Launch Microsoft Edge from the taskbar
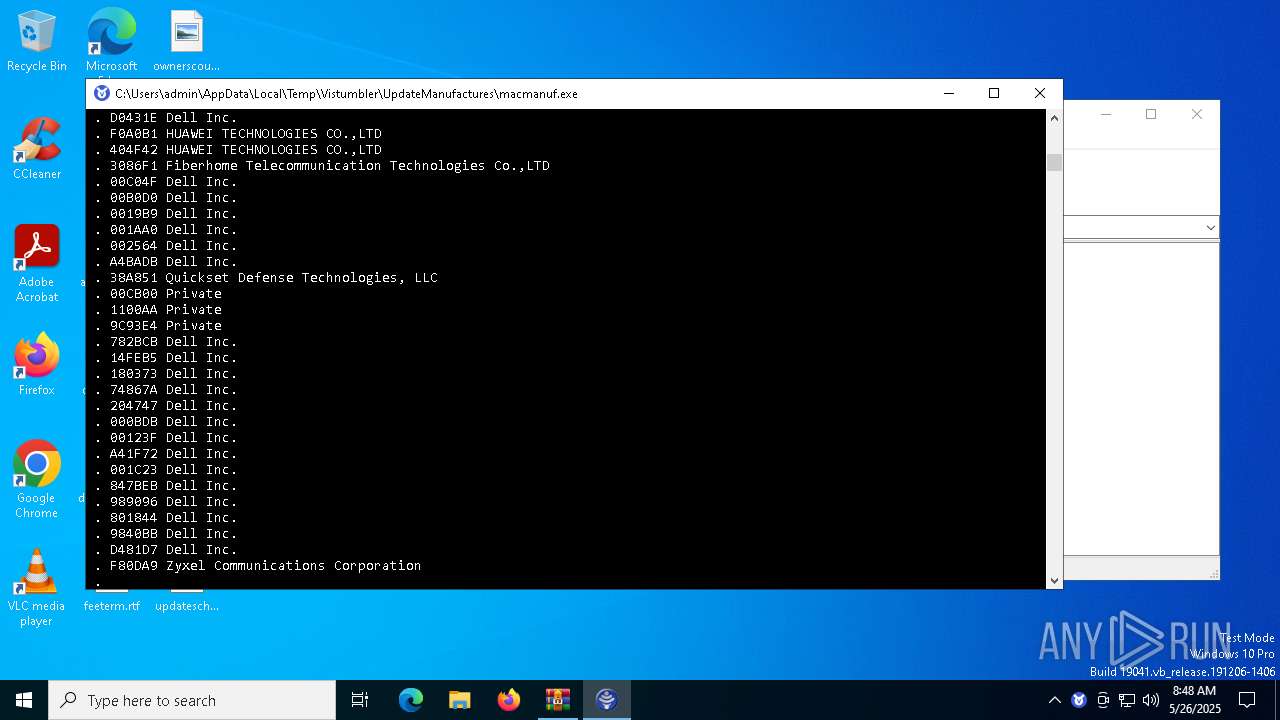 coord(411,700)
